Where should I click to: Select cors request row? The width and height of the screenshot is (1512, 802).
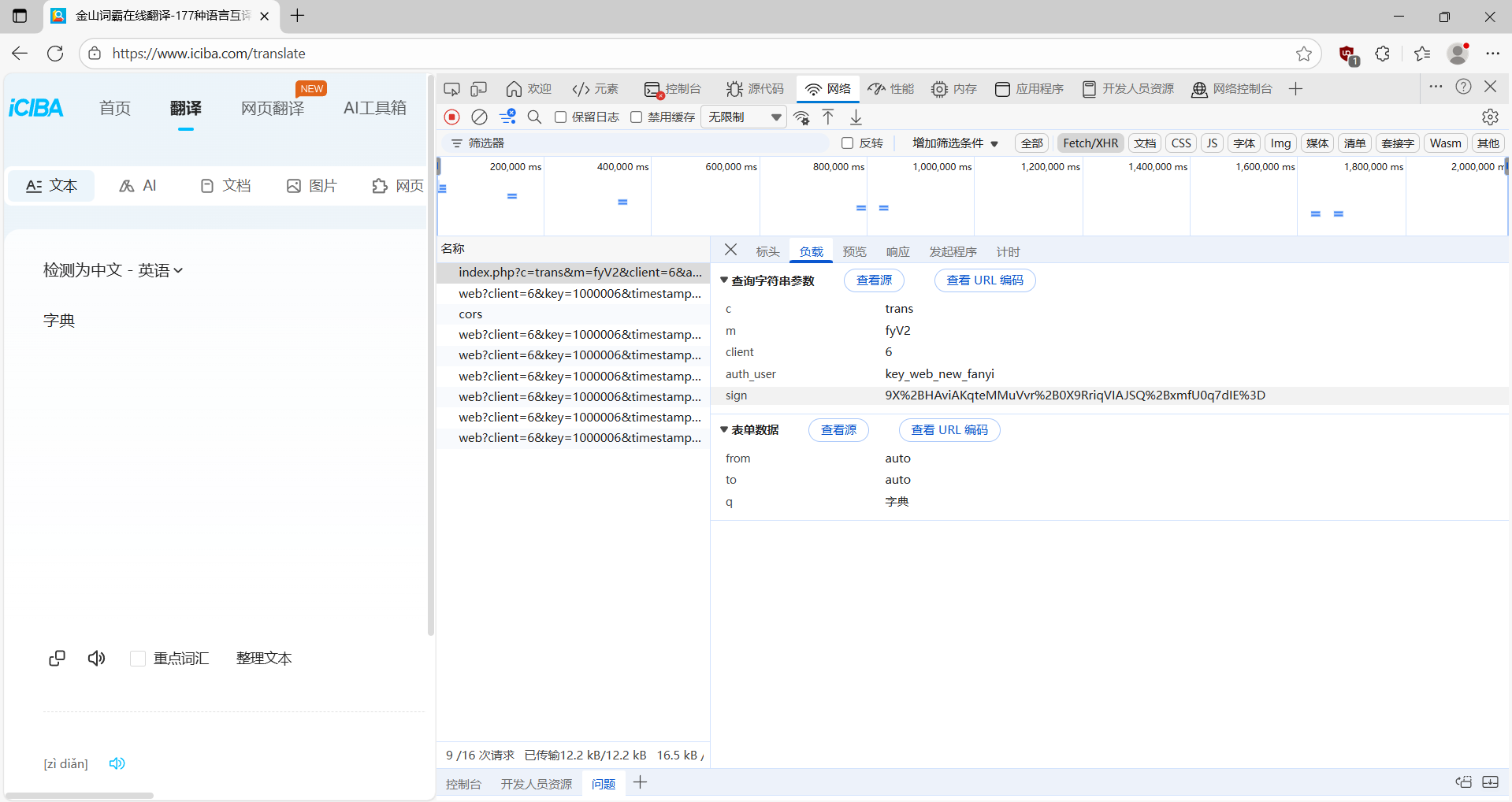coord(574,314)
